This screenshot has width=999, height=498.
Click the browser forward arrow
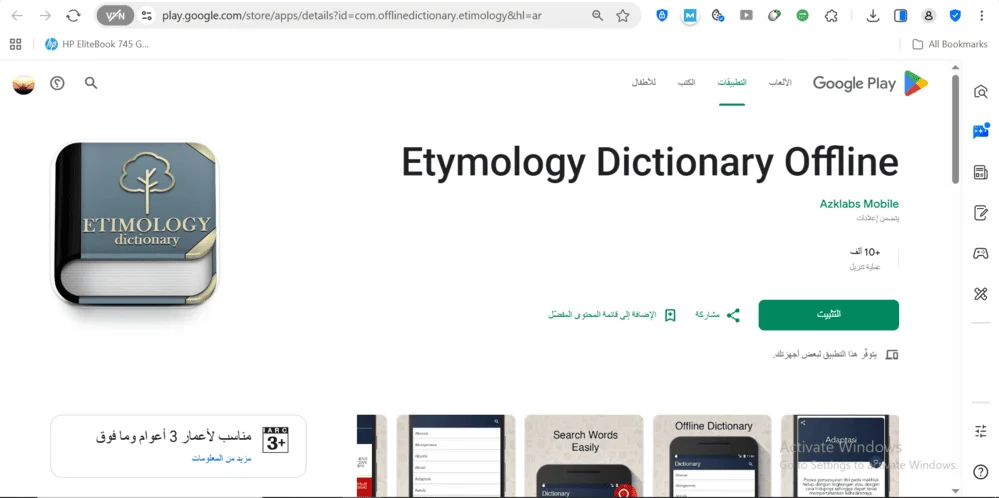pyautogui.click(x=45, y=16)
